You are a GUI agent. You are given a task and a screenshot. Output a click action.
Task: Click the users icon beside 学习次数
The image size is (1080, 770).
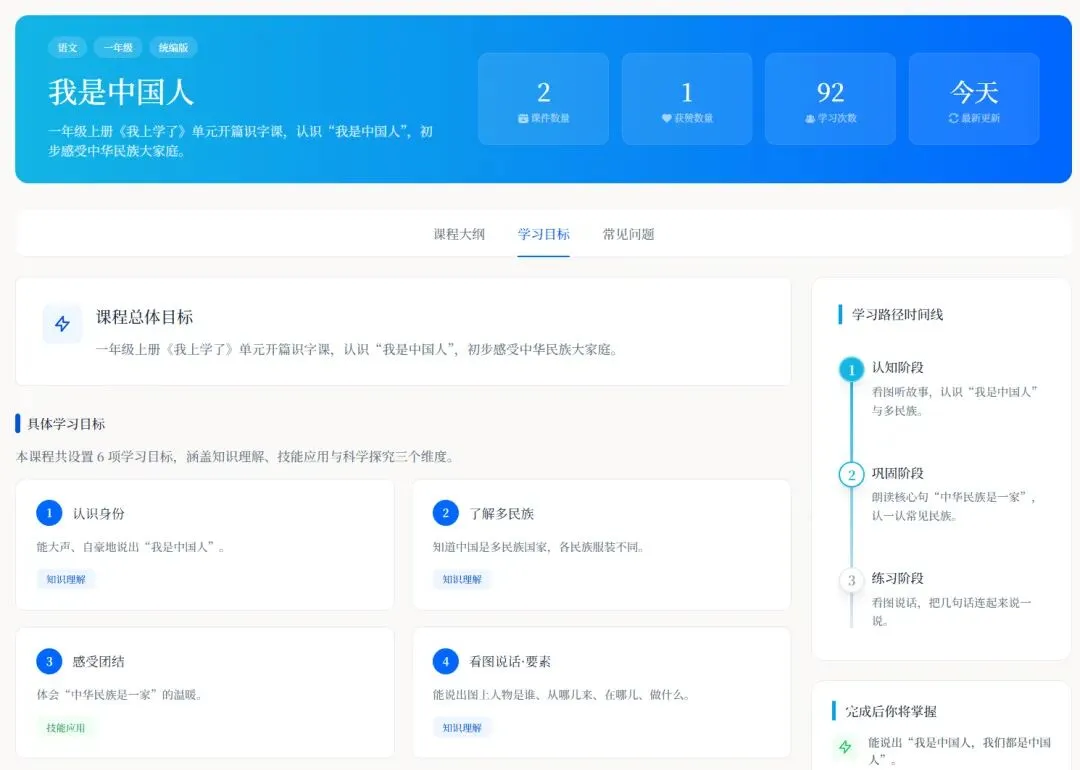pos(809,118)
